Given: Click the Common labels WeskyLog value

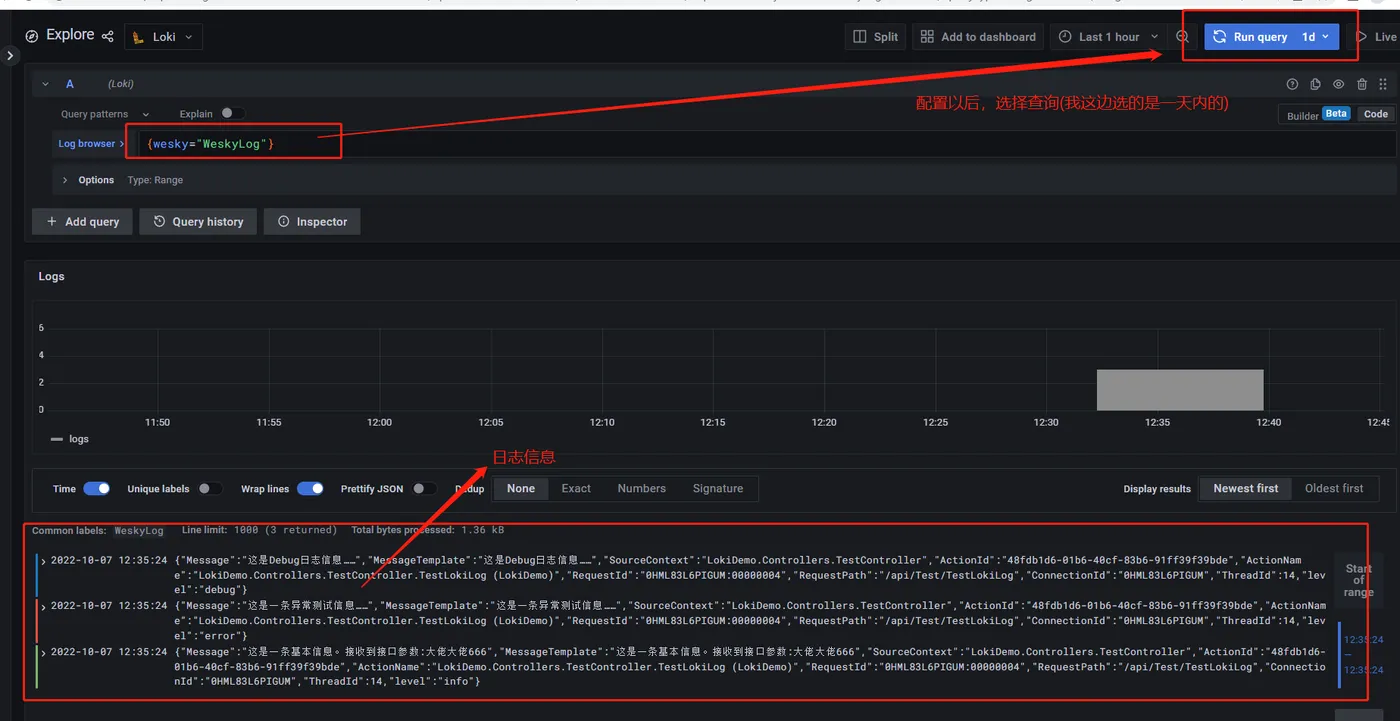Looking at the screenshot, I should tap(139, 530).
